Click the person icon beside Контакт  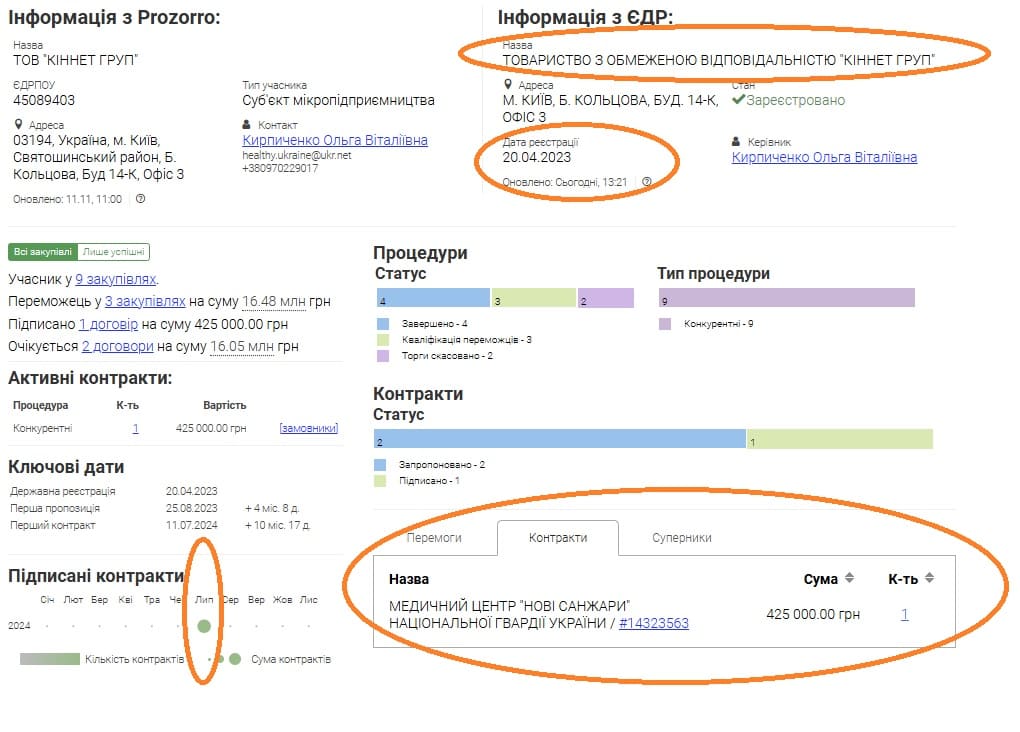point(248,125)
